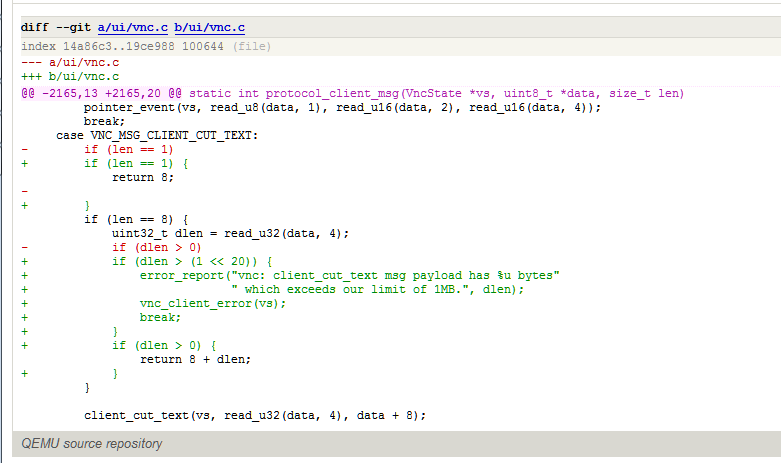Open the b/ui/vnc.c file link

click(211, 27)
